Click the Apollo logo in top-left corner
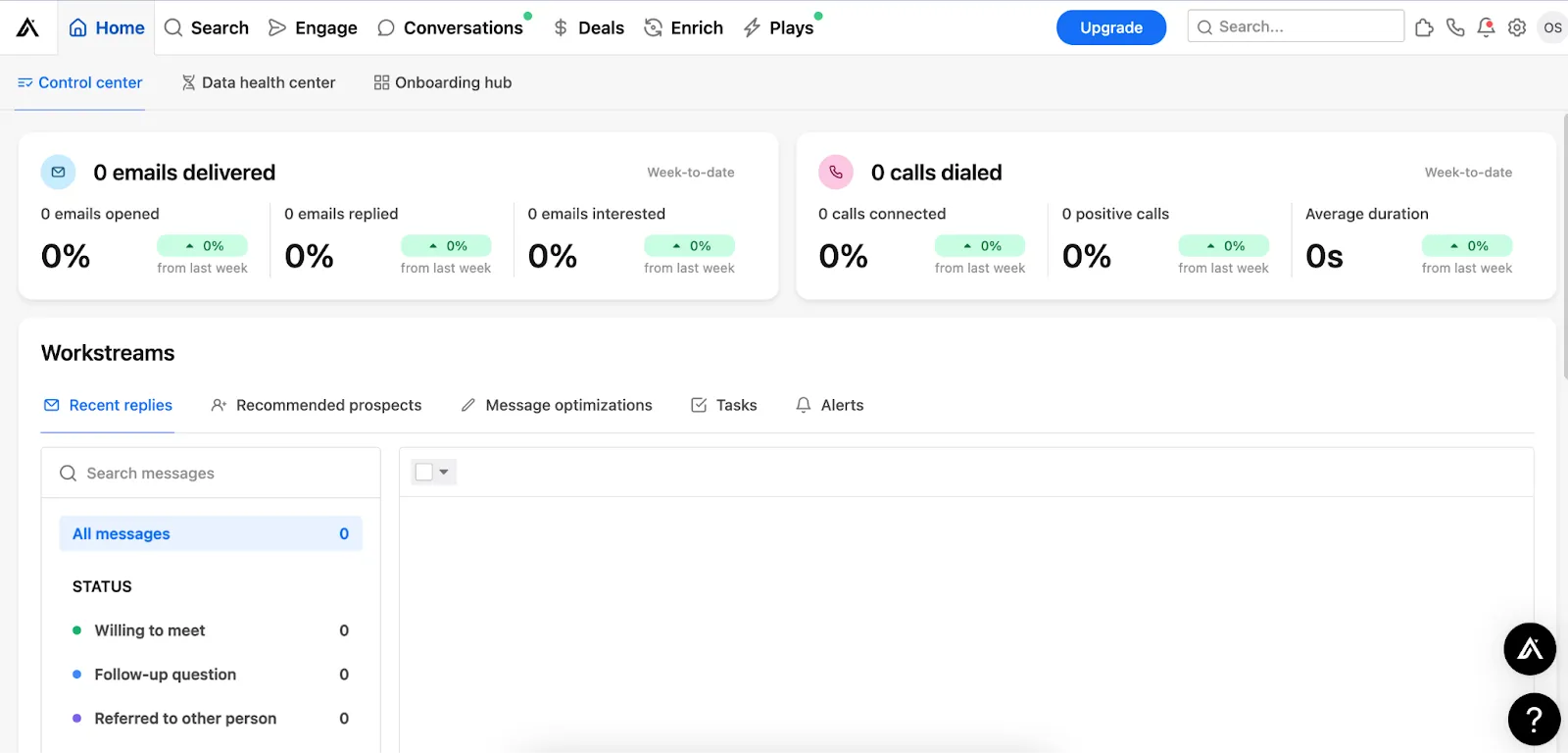 point(27,27)
